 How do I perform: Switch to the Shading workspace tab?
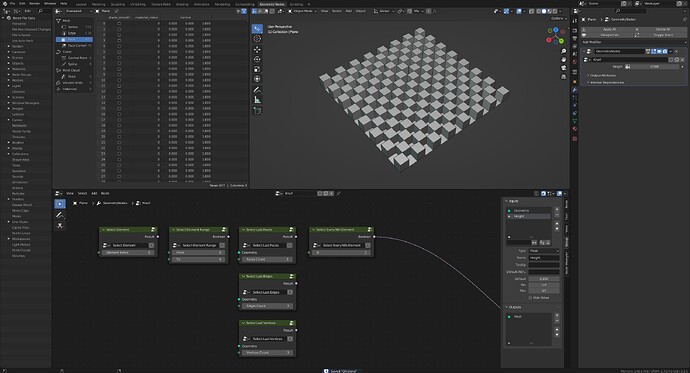click(x=181, y=4)
